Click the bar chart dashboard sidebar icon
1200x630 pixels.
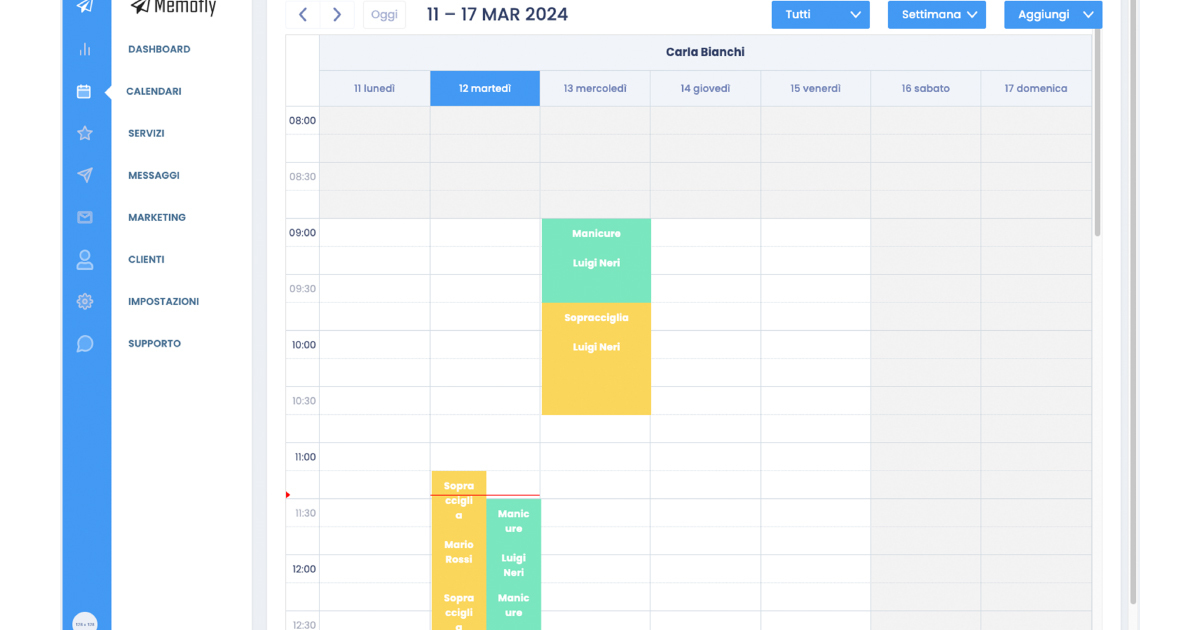(85, 49)
